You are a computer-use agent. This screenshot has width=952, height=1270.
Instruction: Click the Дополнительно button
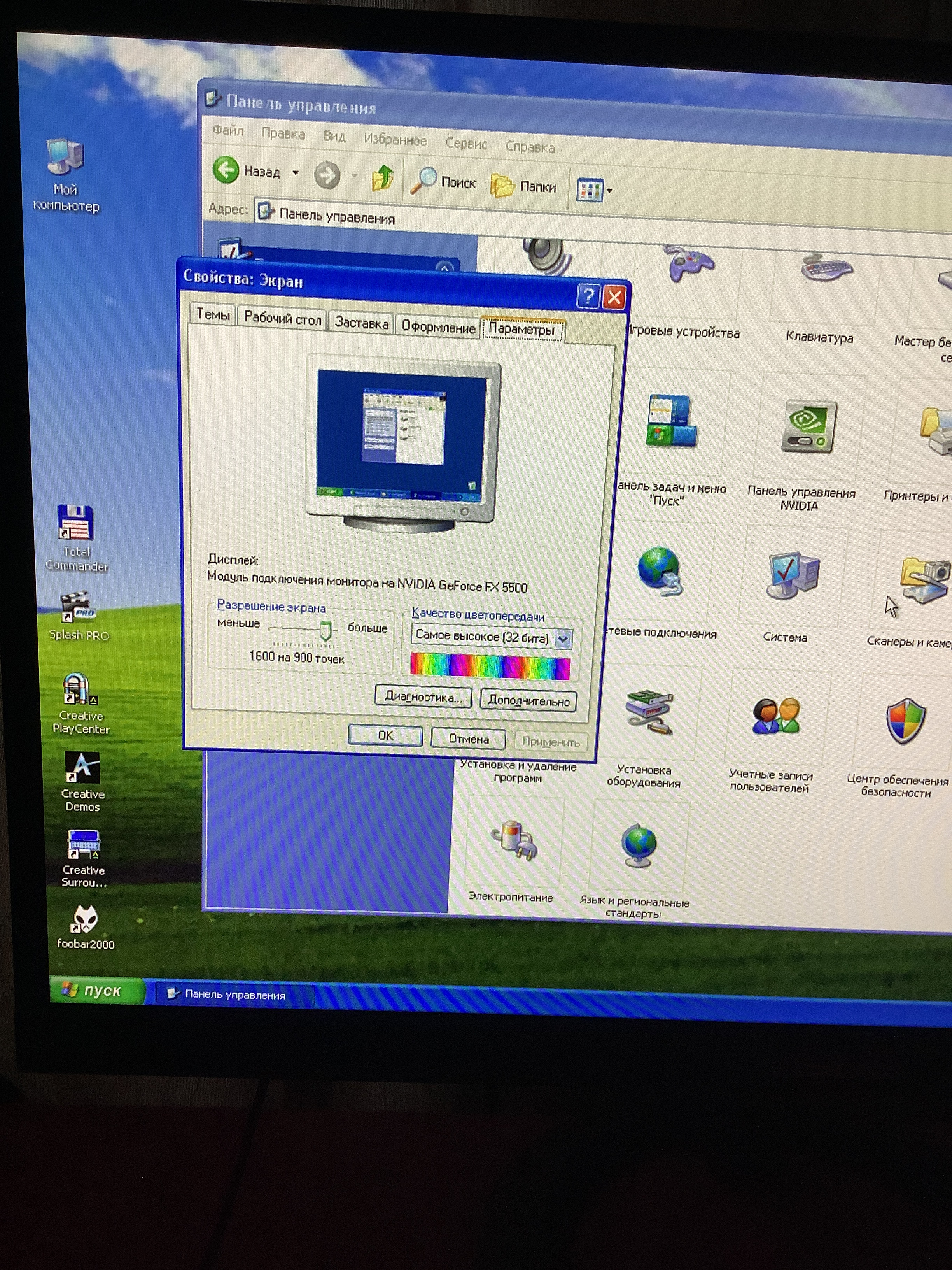tap(528, 701)
